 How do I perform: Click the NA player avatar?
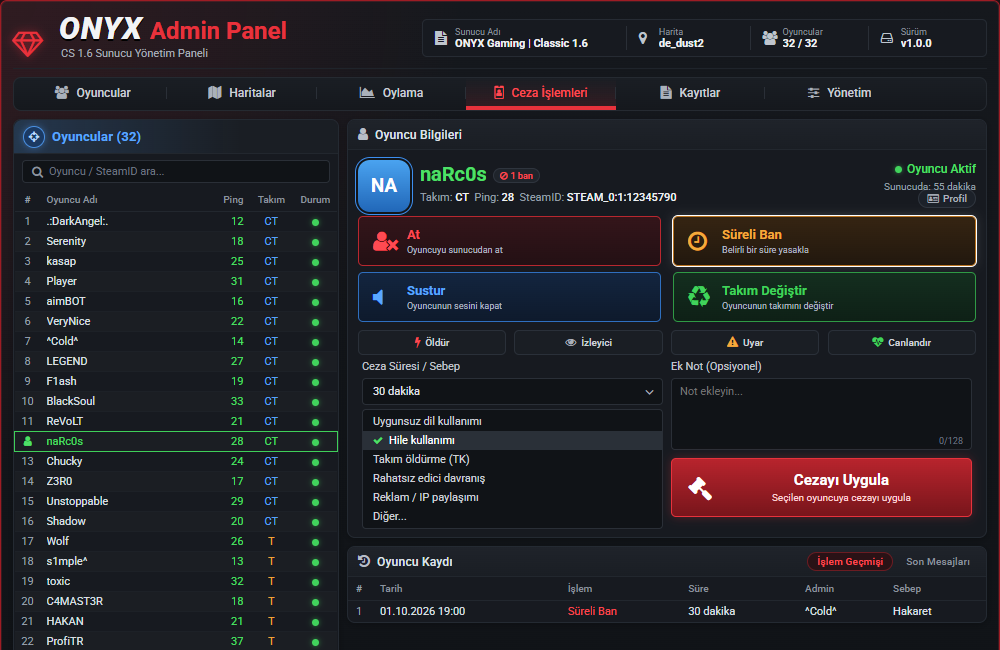point(384,186)
